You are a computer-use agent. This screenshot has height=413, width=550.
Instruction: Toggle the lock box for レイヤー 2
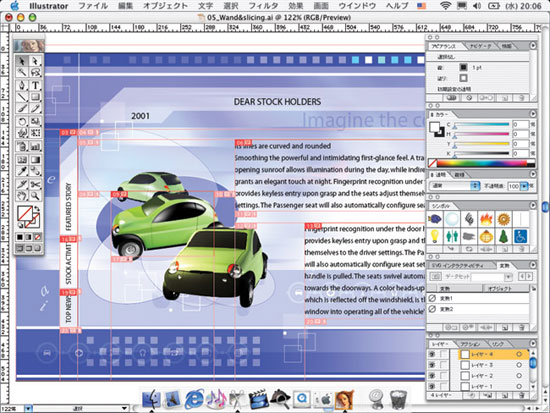(443, 376)
